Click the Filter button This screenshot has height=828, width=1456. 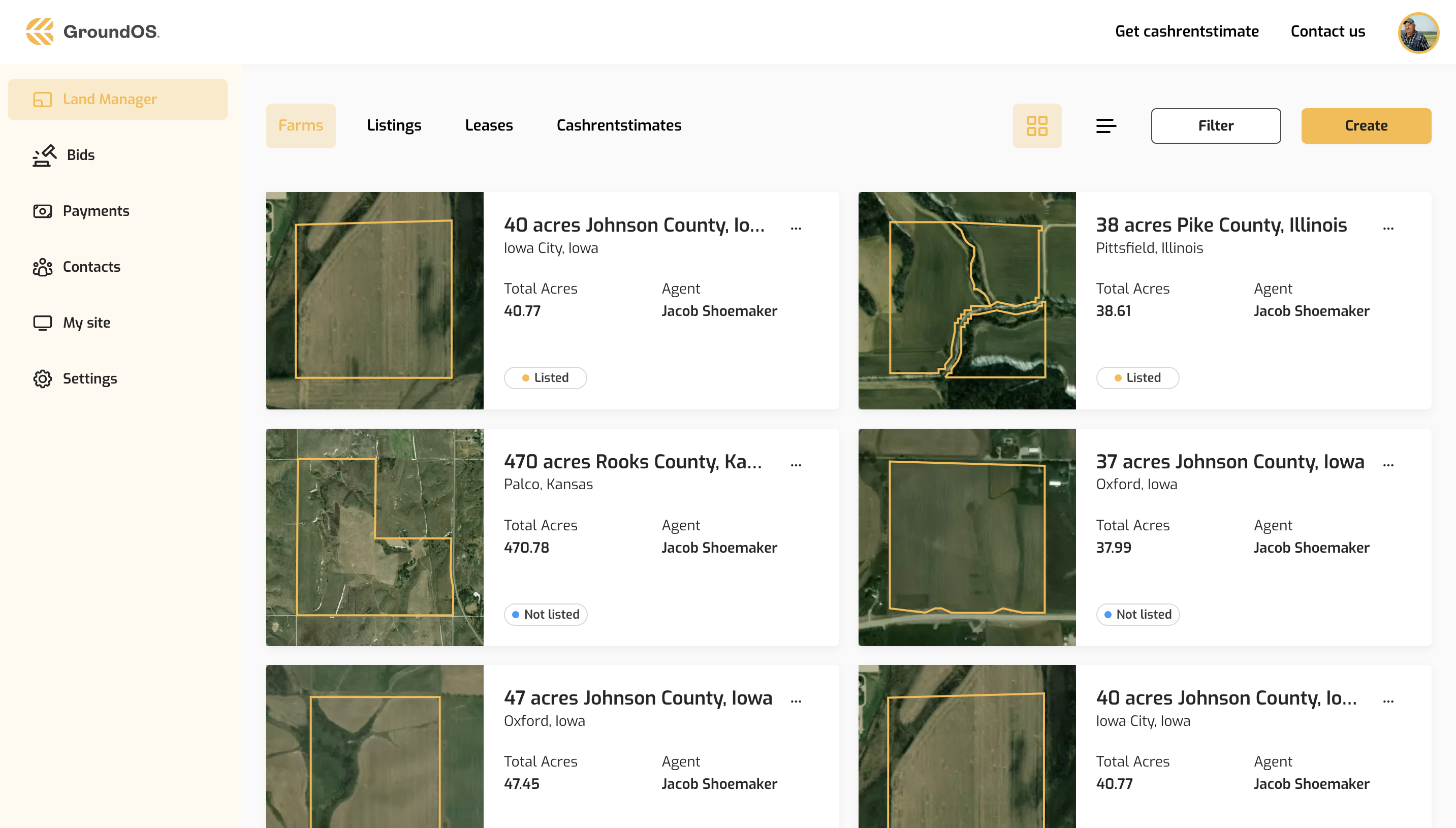click(x=1215, y=125)
